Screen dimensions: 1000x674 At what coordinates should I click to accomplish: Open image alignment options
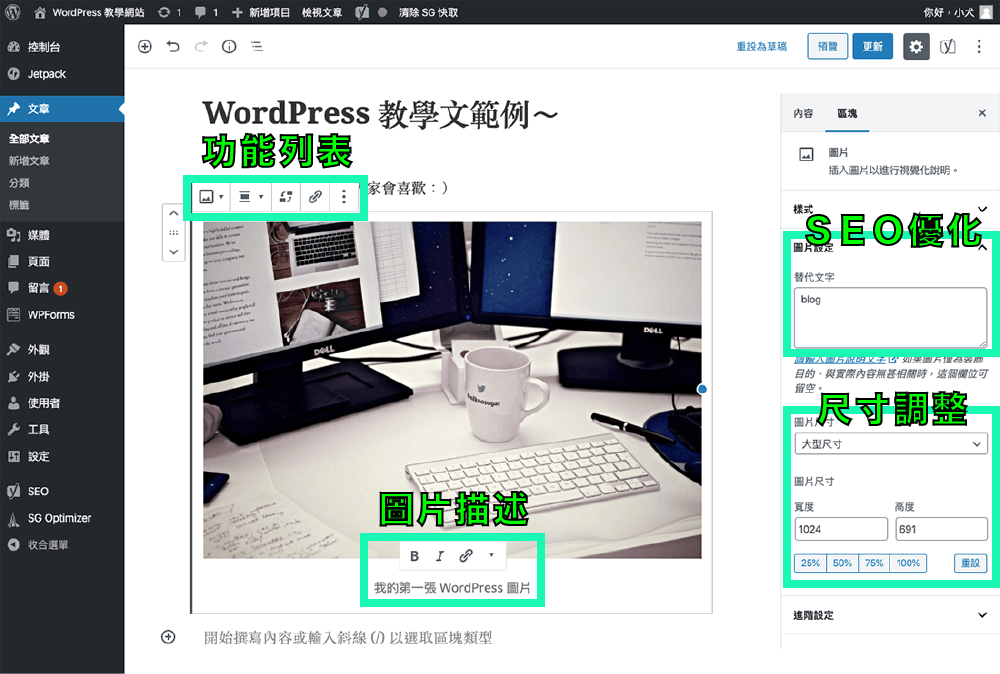click(x=251, y=197)
